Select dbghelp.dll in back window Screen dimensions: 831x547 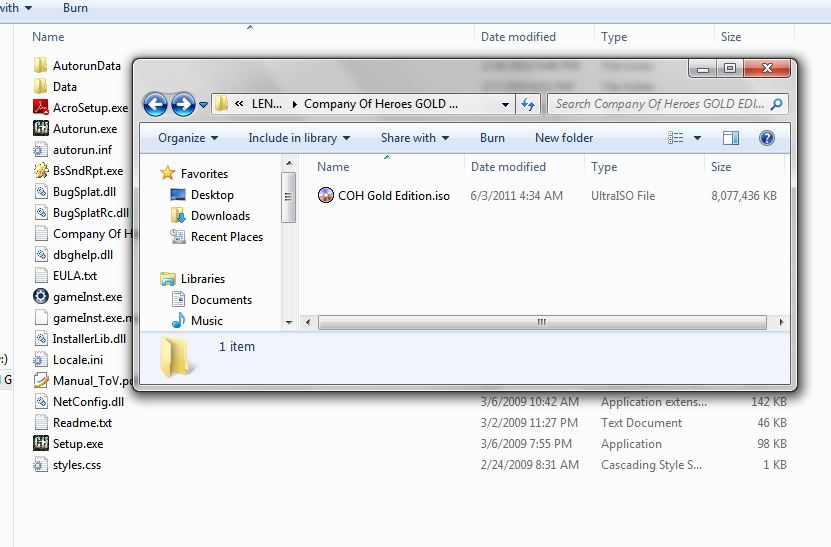[73, 255]
